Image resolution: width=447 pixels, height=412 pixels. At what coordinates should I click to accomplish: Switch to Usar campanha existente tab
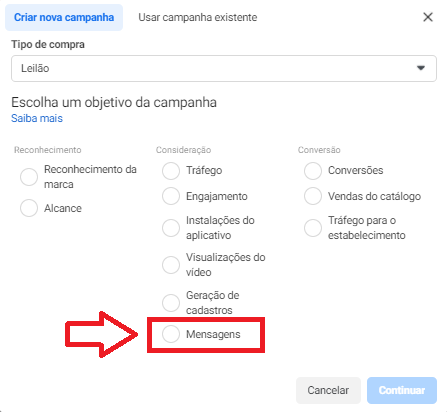[198, 17]
